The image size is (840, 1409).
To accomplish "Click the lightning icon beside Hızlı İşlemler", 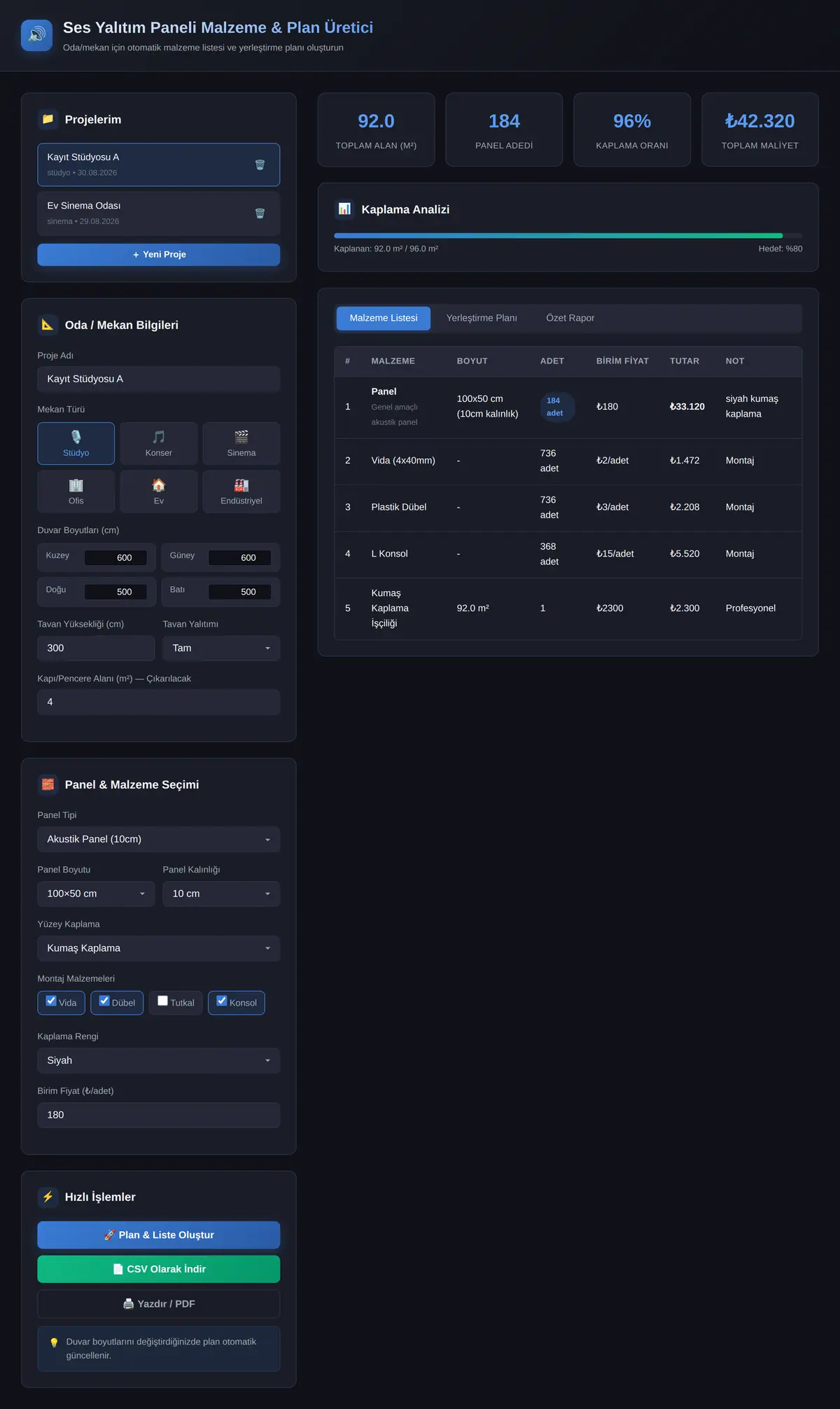I will 48,1197.
